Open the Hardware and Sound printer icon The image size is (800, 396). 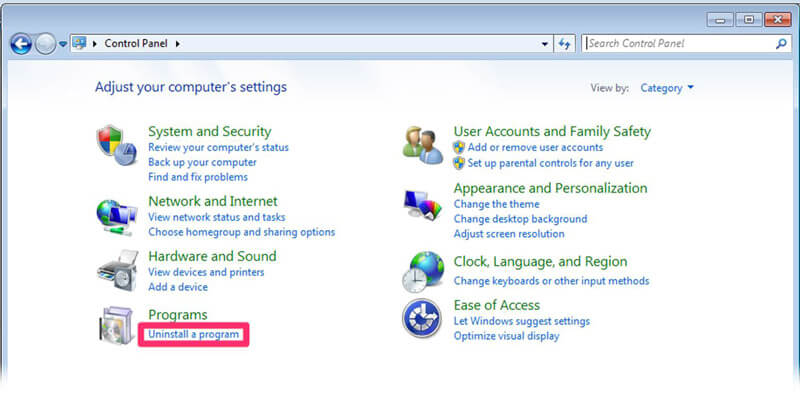point(117,270)
